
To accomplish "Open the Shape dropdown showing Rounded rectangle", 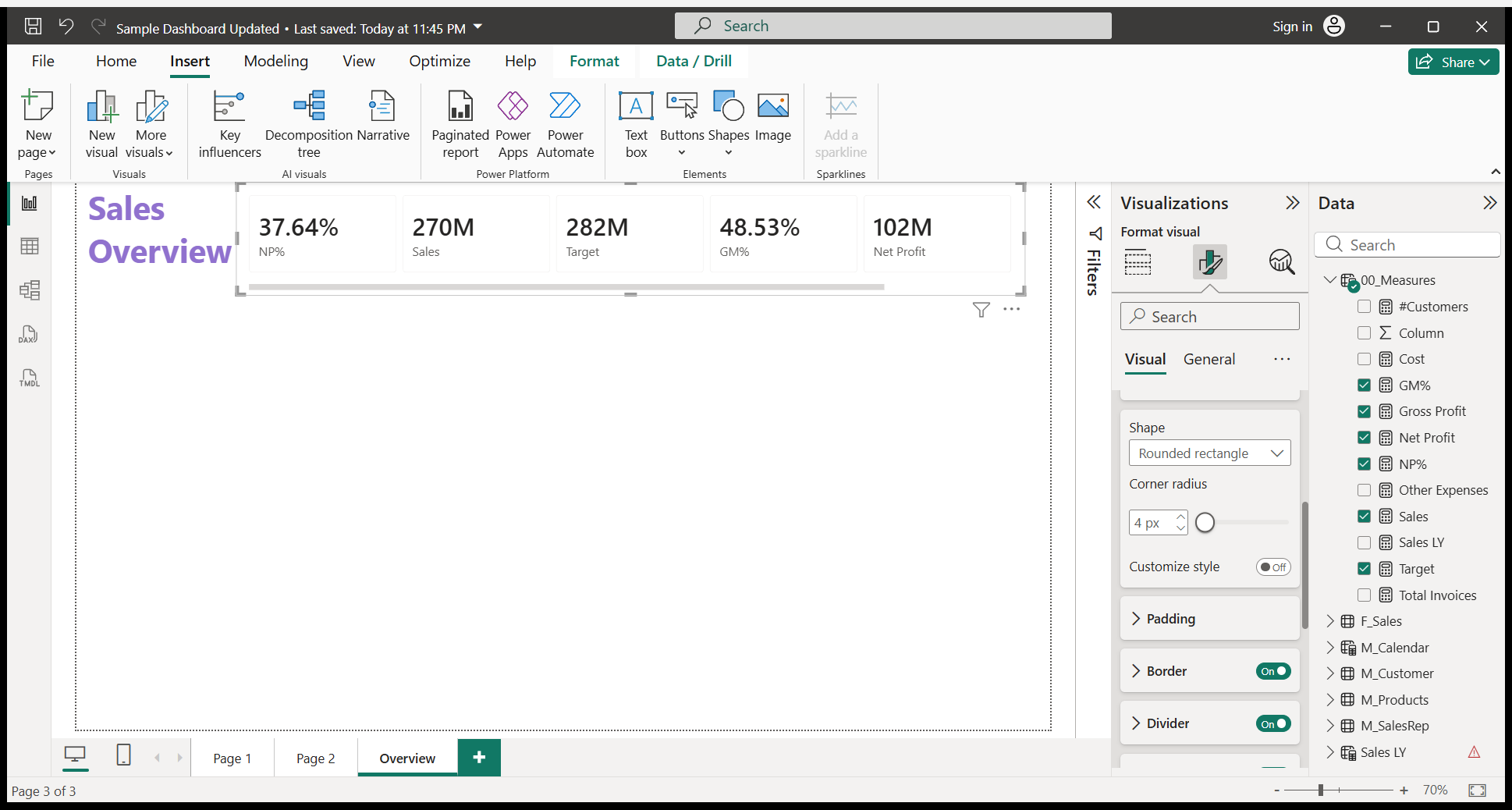I will [1209, 453].
